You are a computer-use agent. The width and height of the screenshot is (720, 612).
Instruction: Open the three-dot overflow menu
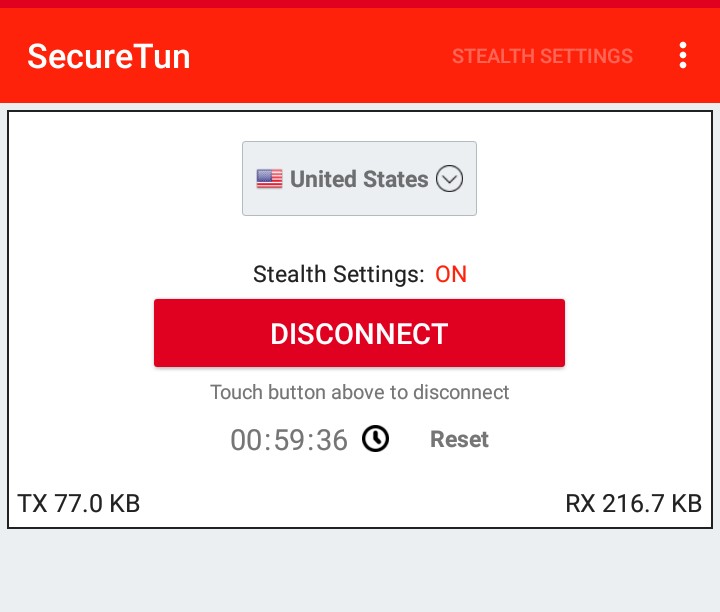pos(683,56)
